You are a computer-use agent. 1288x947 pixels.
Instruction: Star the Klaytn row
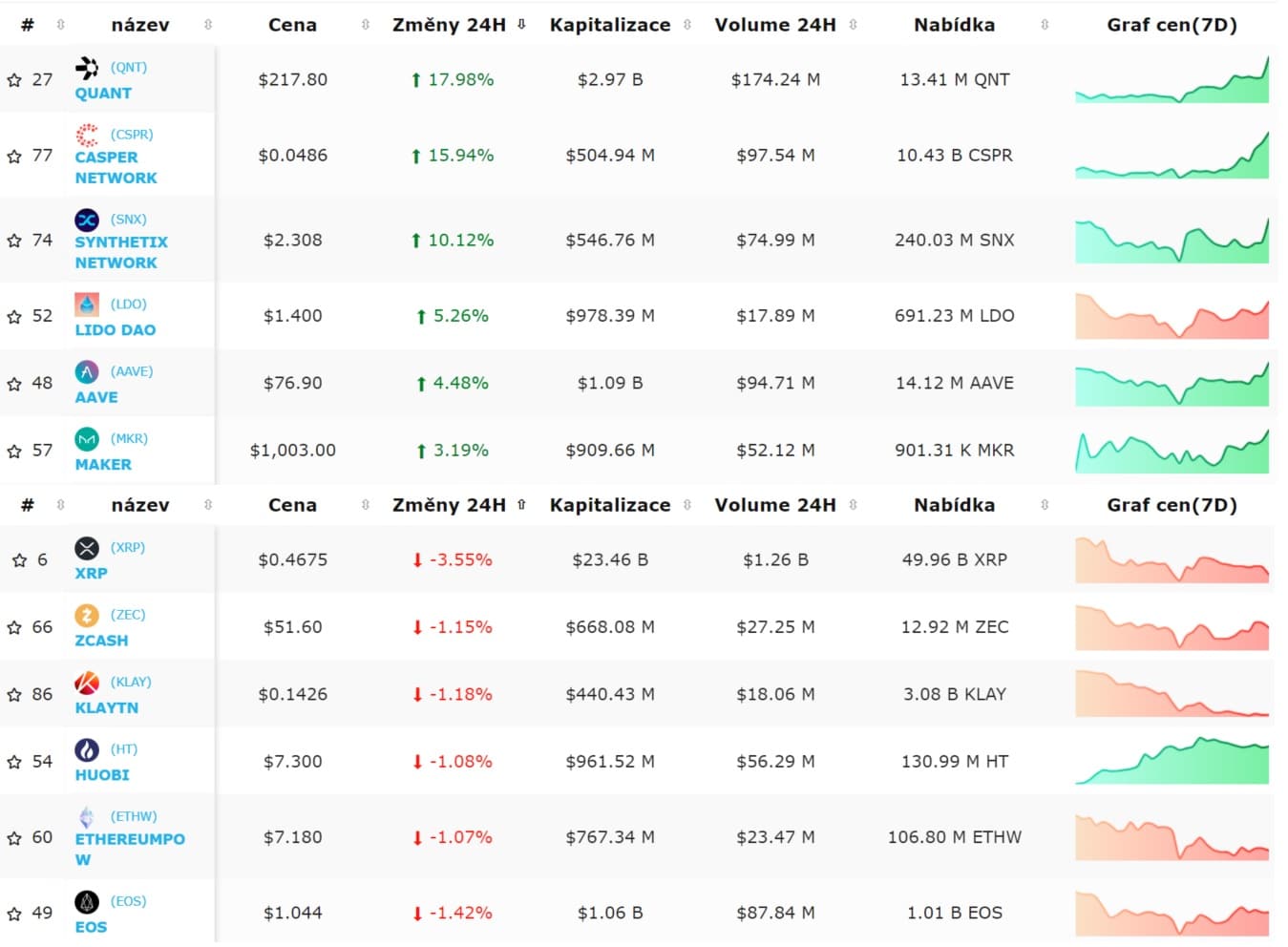tap(14, 695)
